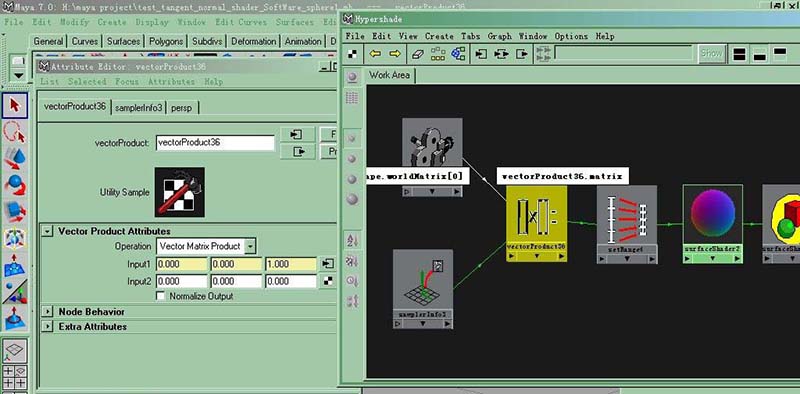800x394 pixels.
Task: Go to input connection in Attribute Editor
Action: (x=298, y=135)
